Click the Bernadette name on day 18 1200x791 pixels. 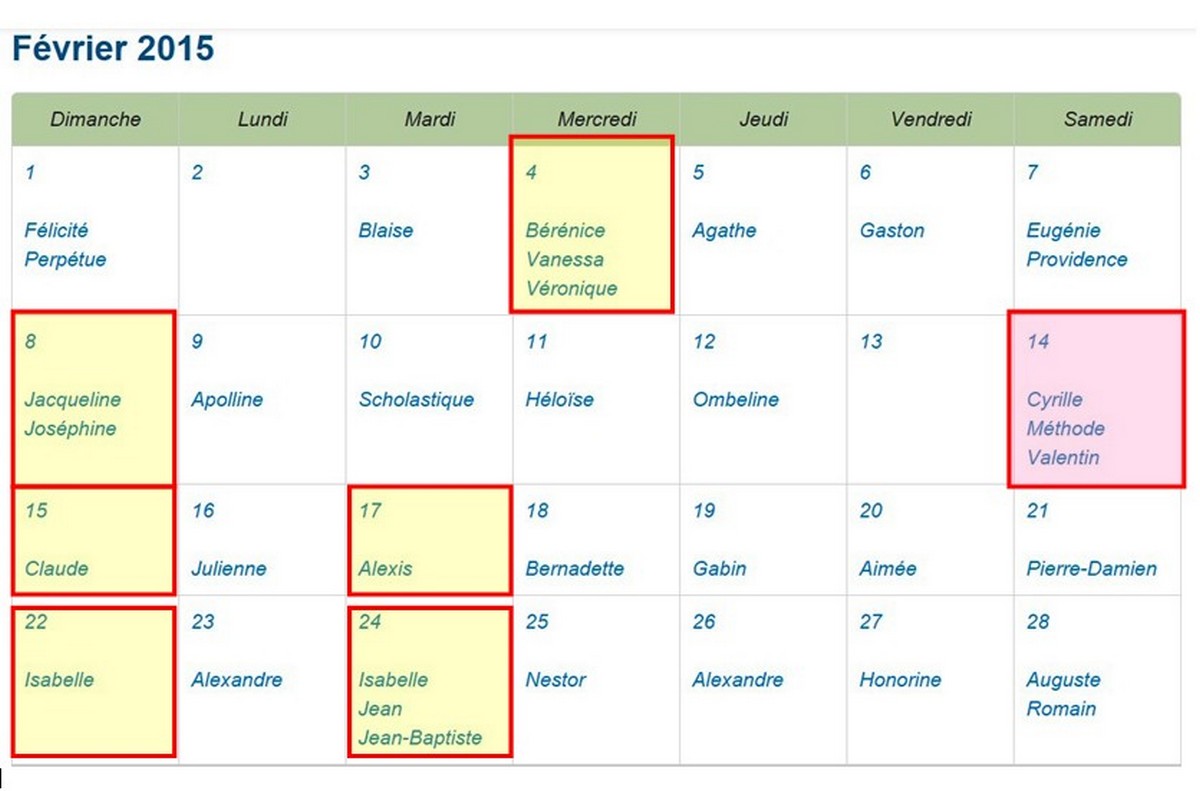tap(575, 569)
